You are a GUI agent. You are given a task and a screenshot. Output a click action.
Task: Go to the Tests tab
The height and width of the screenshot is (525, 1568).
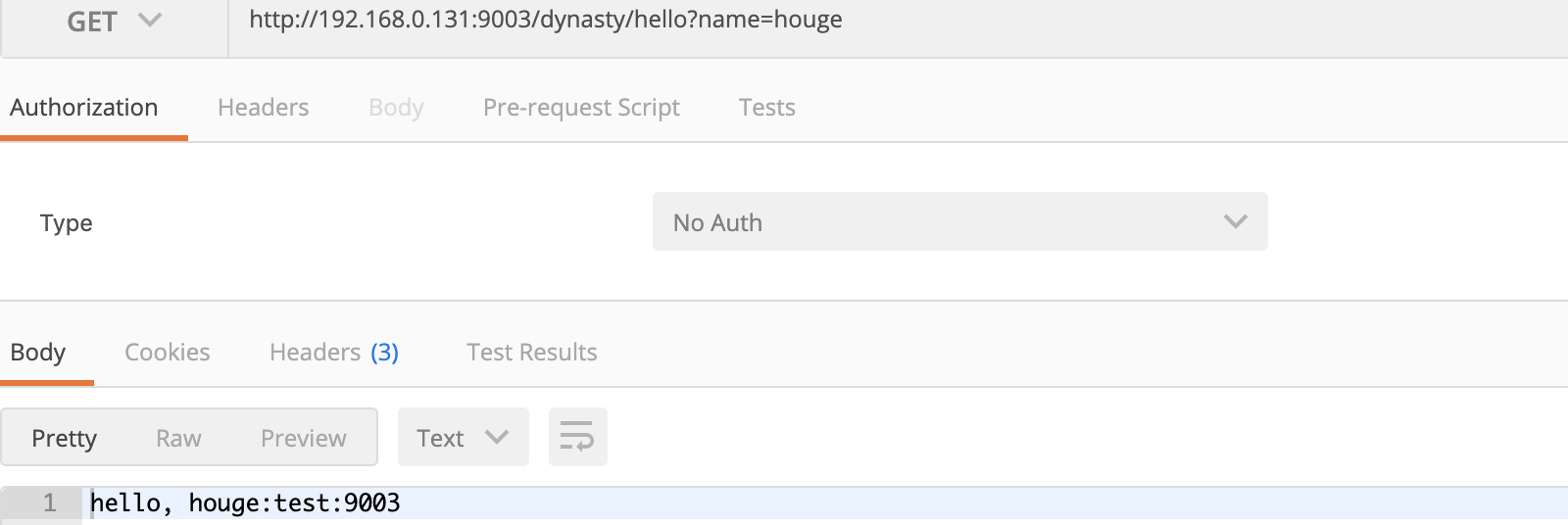pyautogui.click(x=767, y=108)
